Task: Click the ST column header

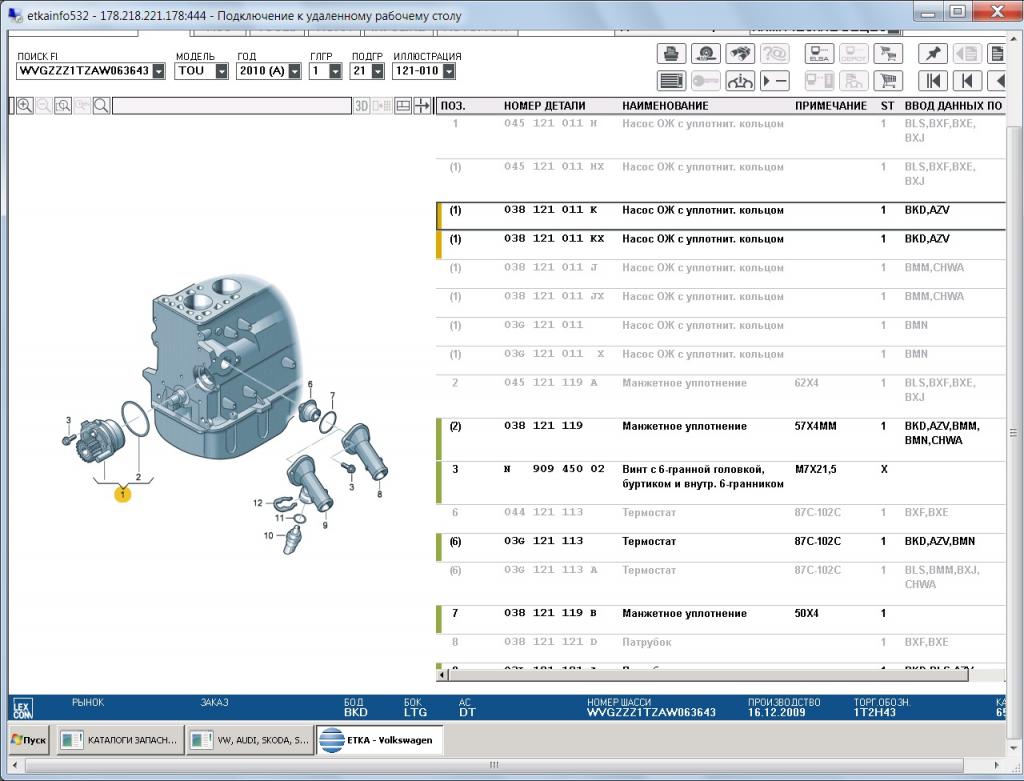Action: click(x=887, y=106)
